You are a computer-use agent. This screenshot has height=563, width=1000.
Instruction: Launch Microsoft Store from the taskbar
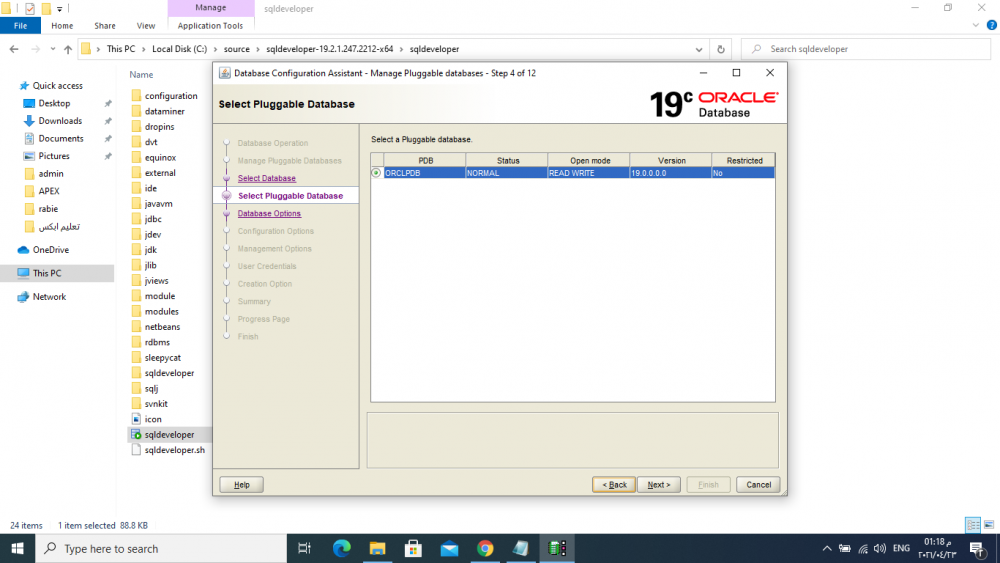tap(413, 548)
